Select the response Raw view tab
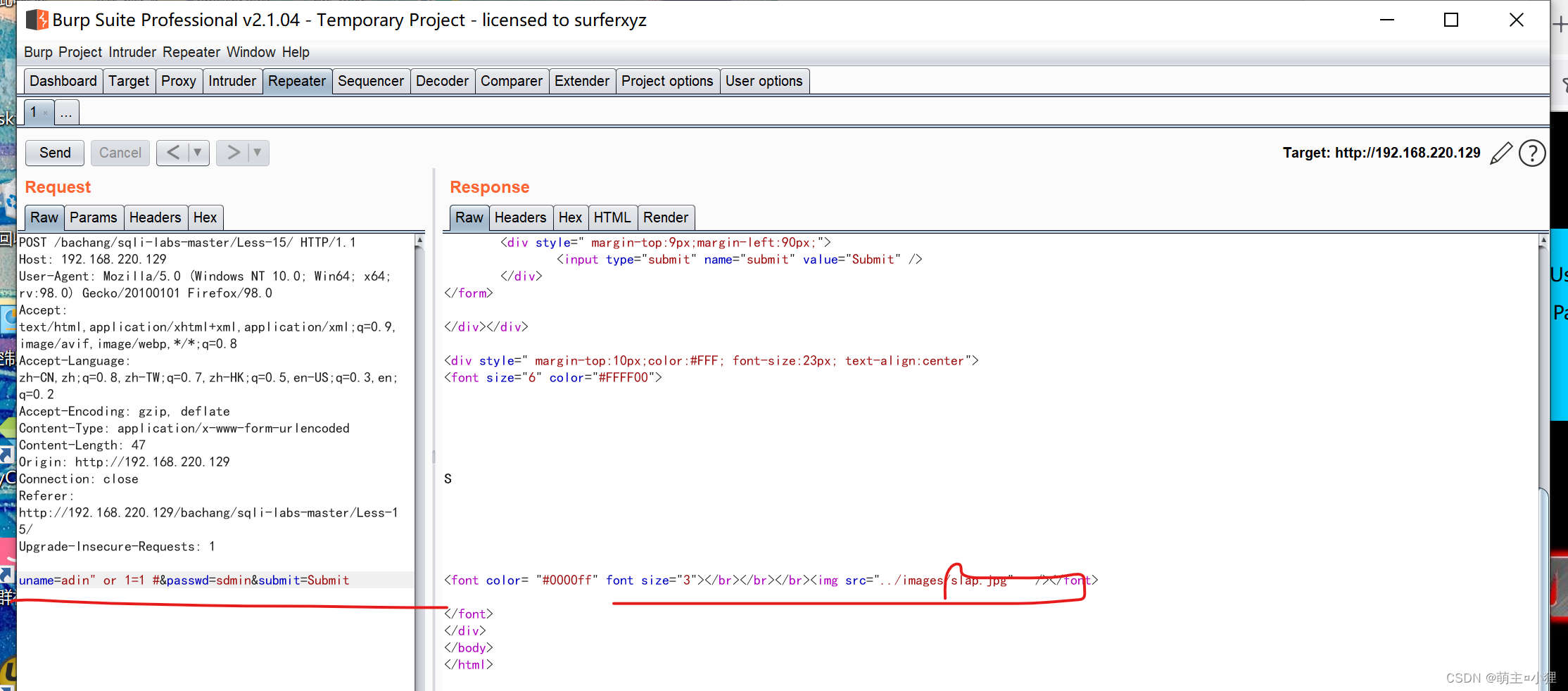 pos(469,217)
